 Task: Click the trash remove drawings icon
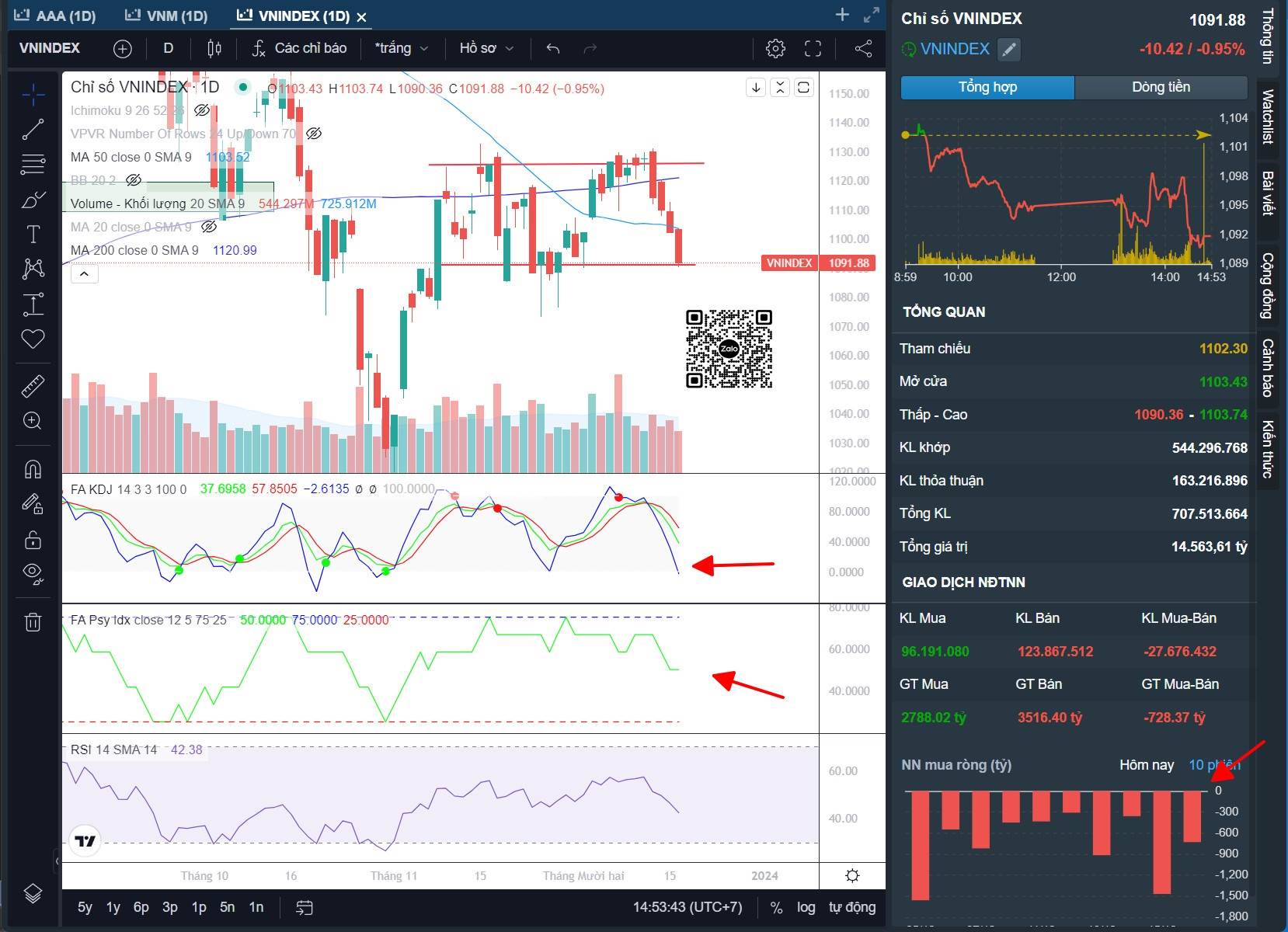pos(33,622)
